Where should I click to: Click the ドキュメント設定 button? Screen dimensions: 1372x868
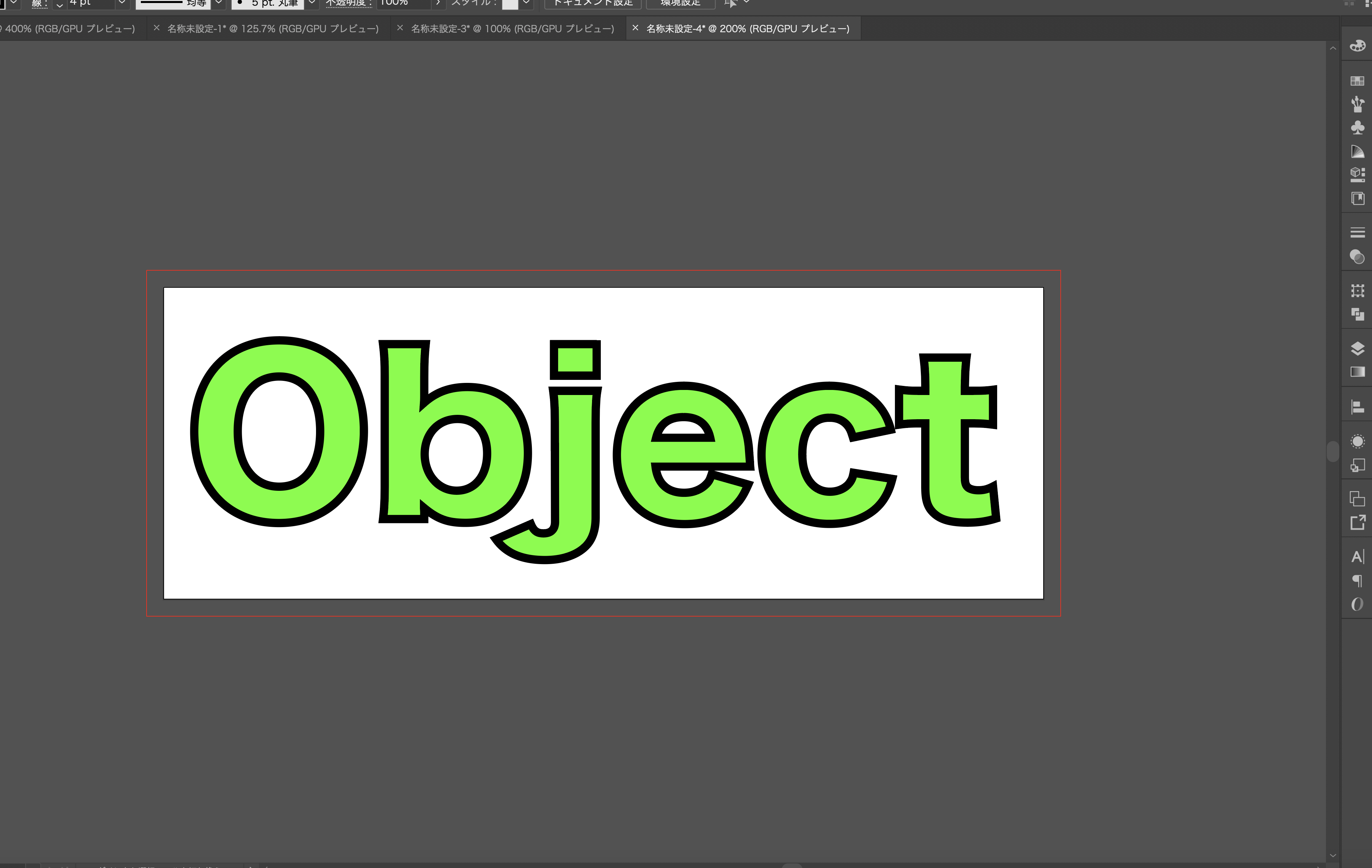coord(593,3)
